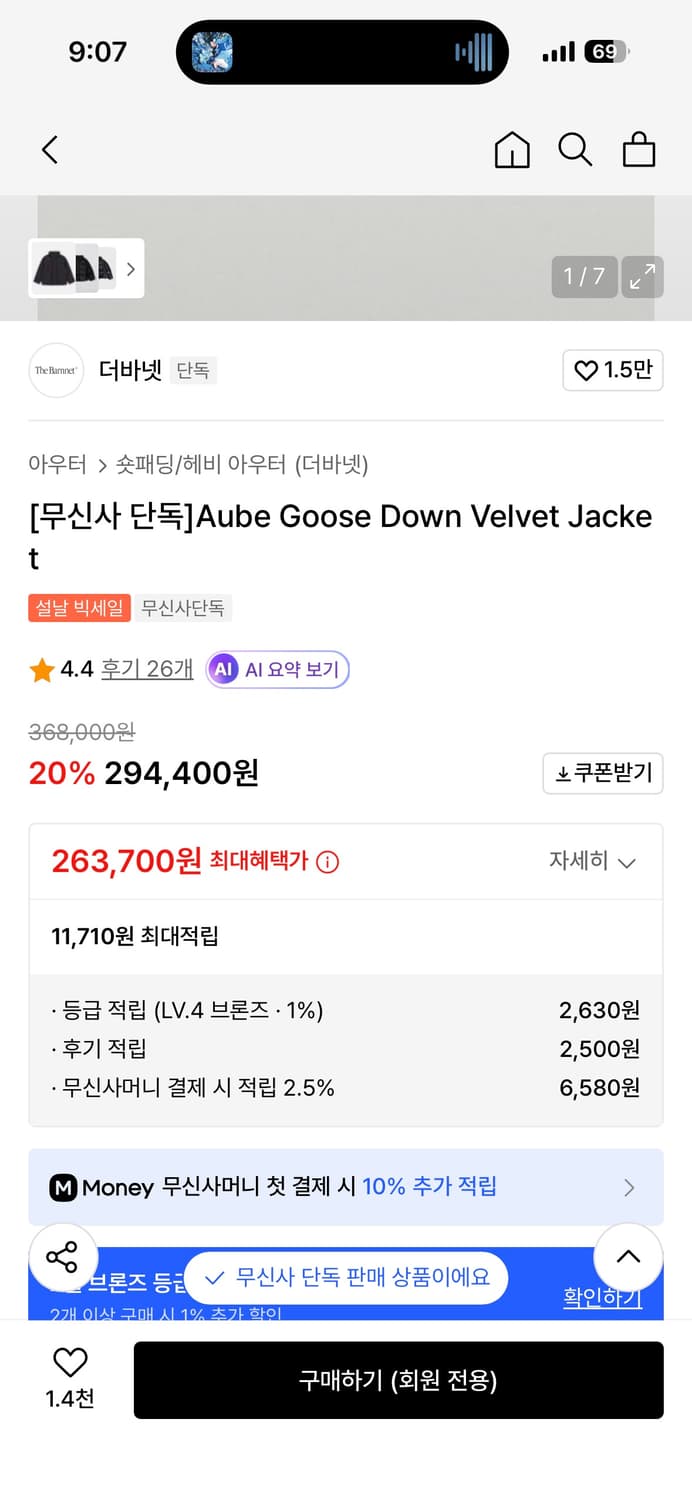Viewport: 692px width, 1500px height.
Task: Open the shopping bag icon
Action: point(639,149)
